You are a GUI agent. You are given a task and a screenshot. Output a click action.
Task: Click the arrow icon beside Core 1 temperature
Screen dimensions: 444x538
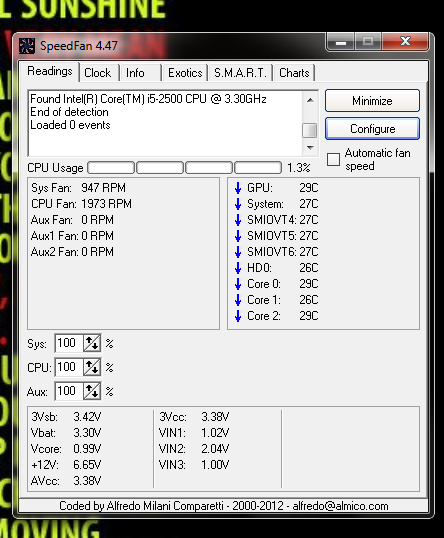point(238,300)
